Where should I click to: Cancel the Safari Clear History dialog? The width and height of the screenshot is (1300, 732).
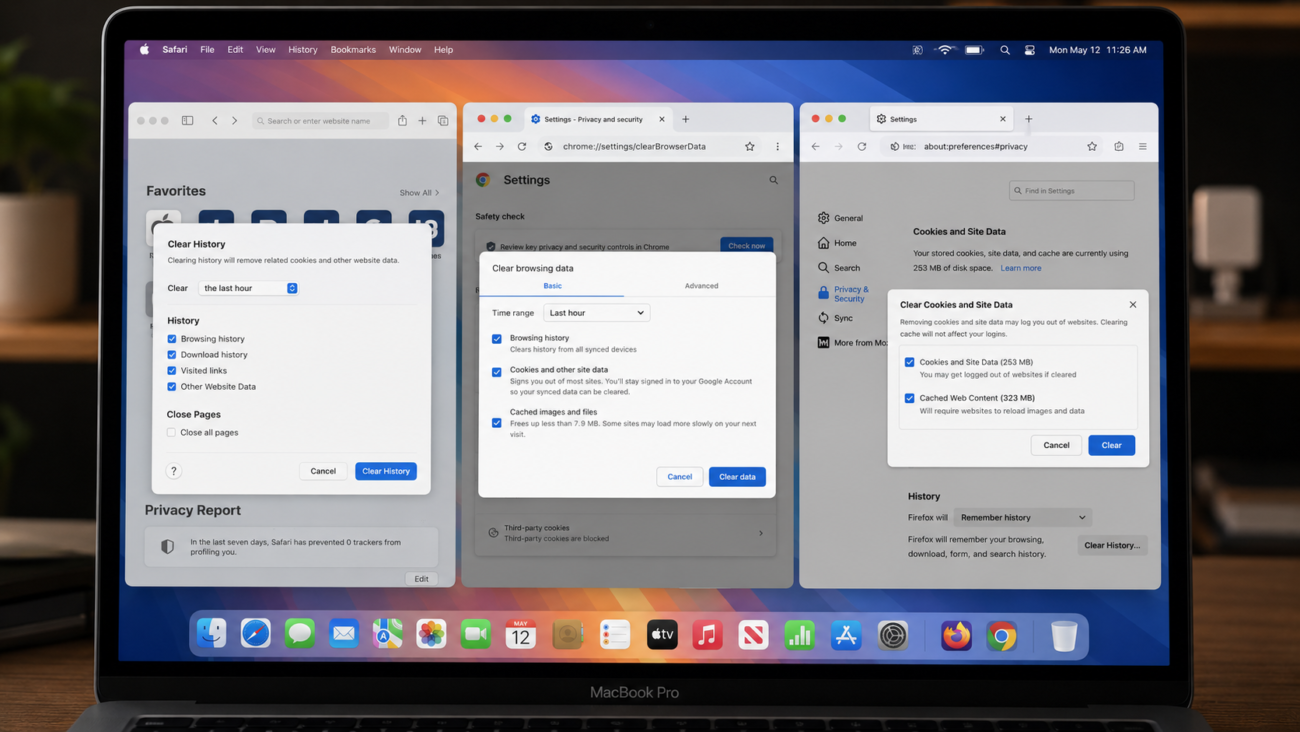323,471
